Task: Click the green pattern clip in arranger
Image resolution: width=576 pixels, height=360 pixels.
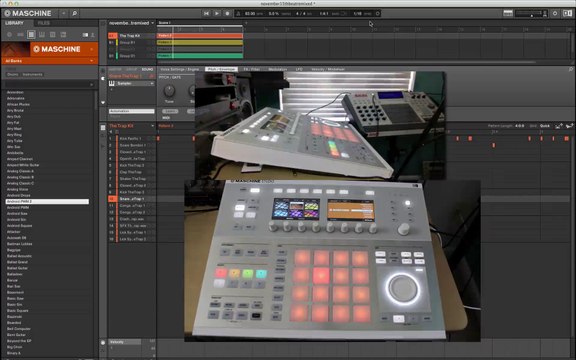Action: (x=200, y=56)
